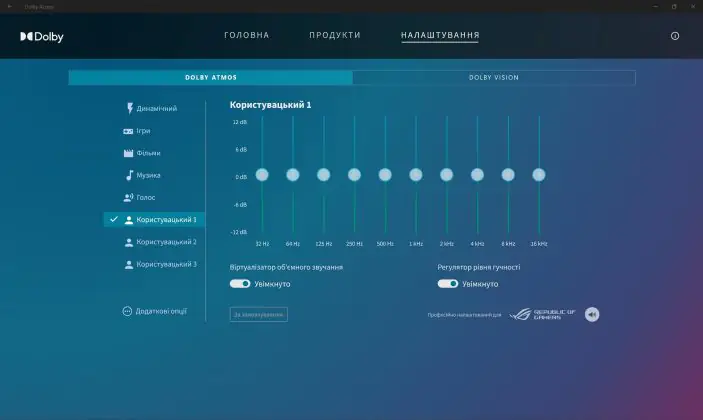The image size is (703, 420).
Task: Switch to the DOLBY VISION tab
Action: point(494,78)
